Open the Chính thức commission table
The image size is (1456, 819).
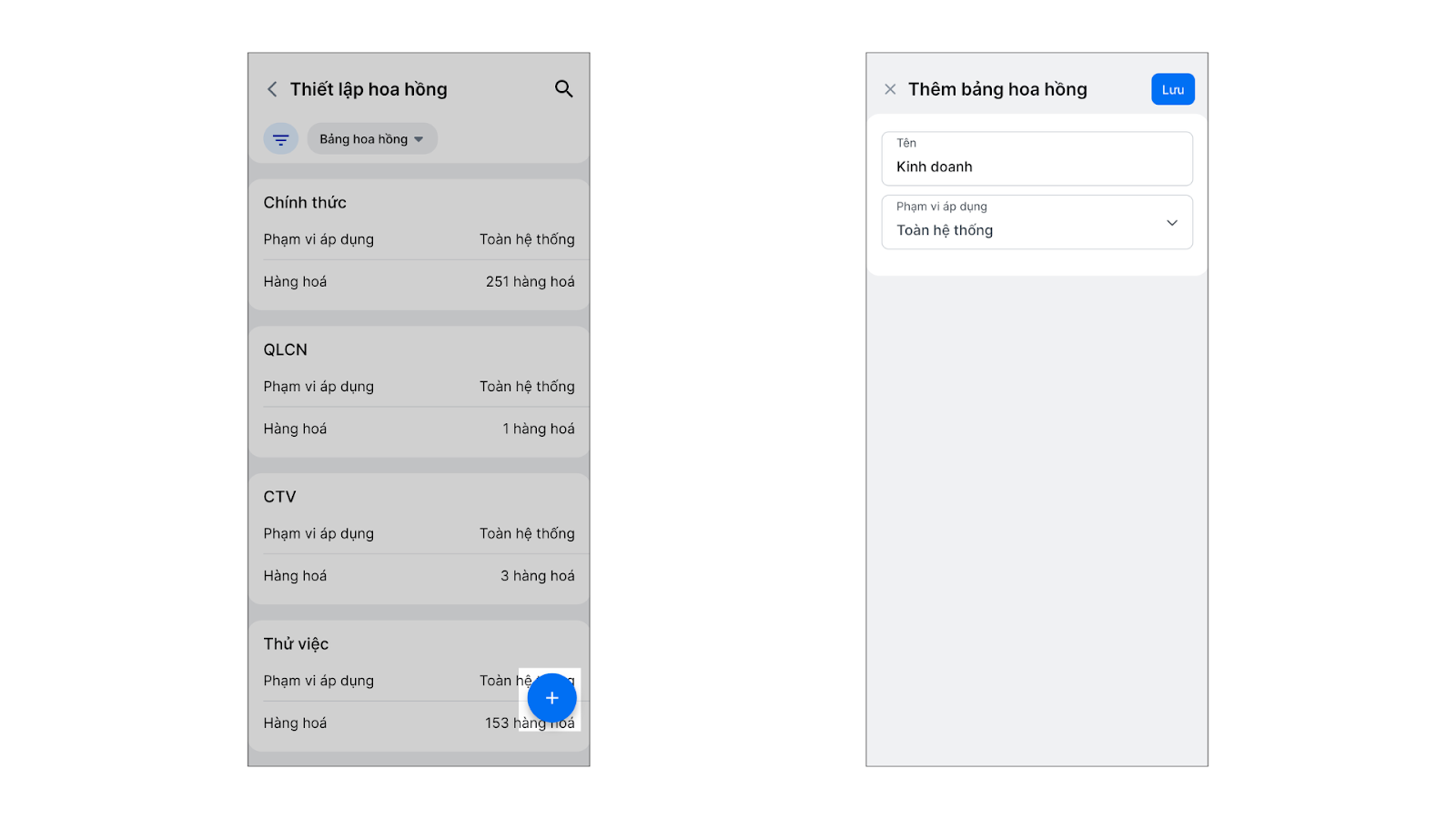pos(305,203)
